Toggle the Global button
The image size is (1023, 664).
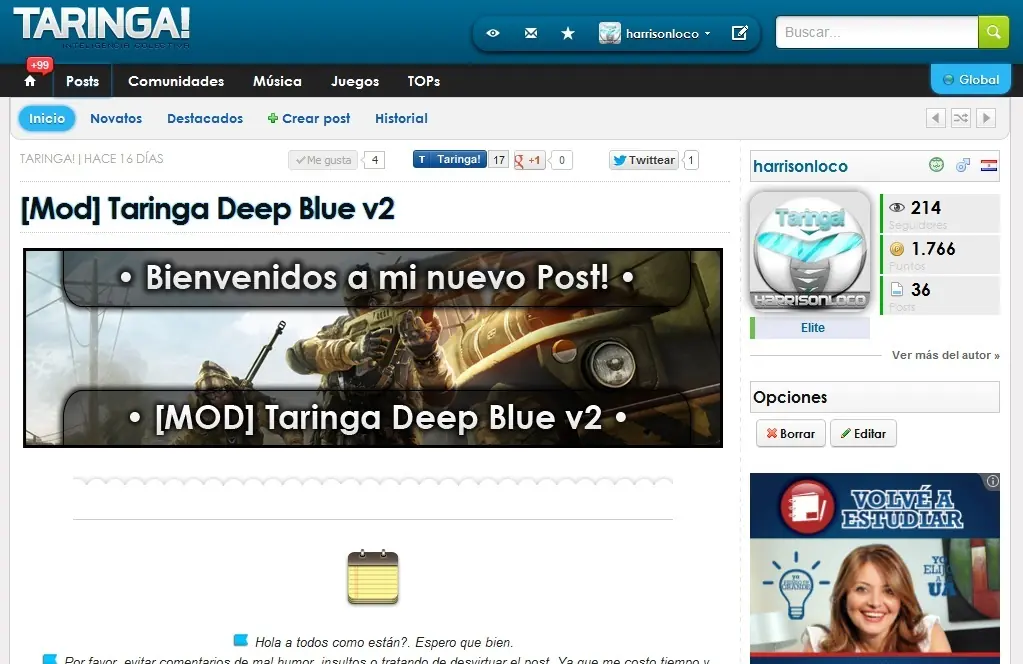pos(971,80)
